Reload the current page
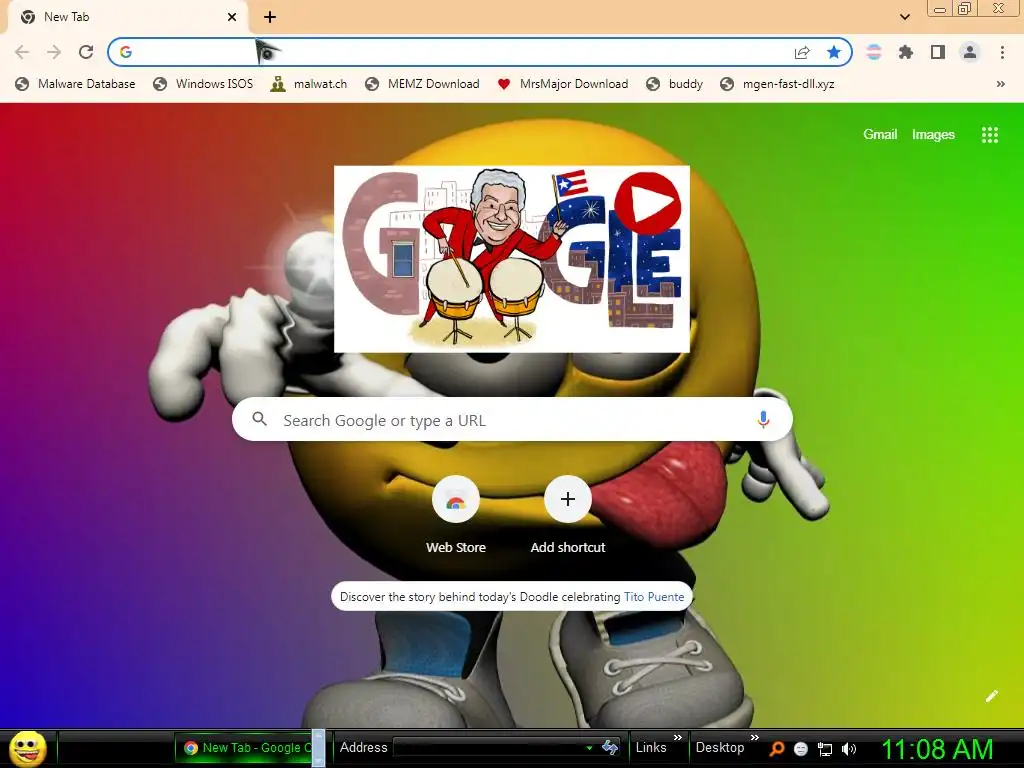Screen dimensions: 1024x768 pyautogui.click(x=86, y=52)
